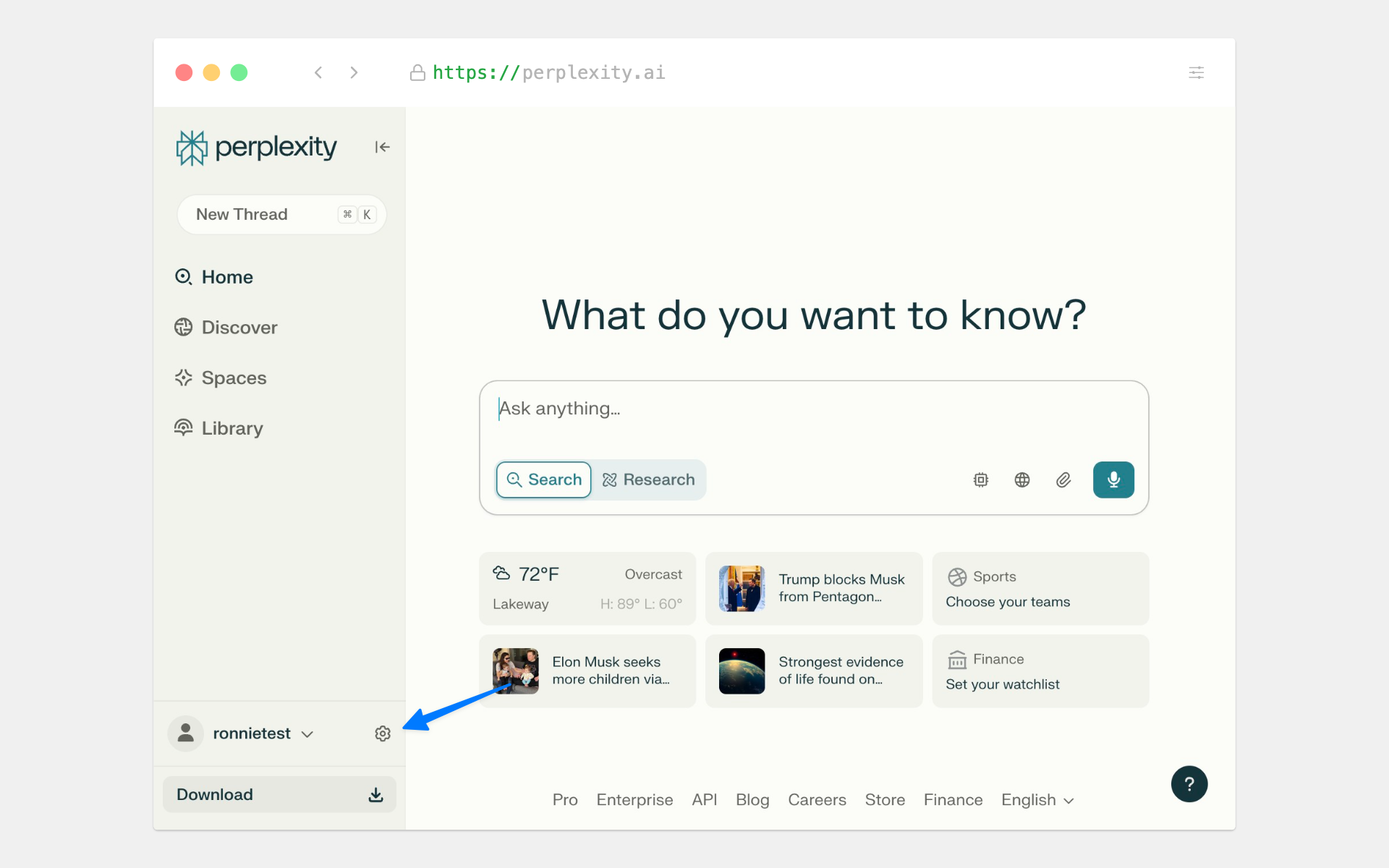Collapse the sidebar with the arrow icon
The image size is (1389, 868).
click(382, 147)
